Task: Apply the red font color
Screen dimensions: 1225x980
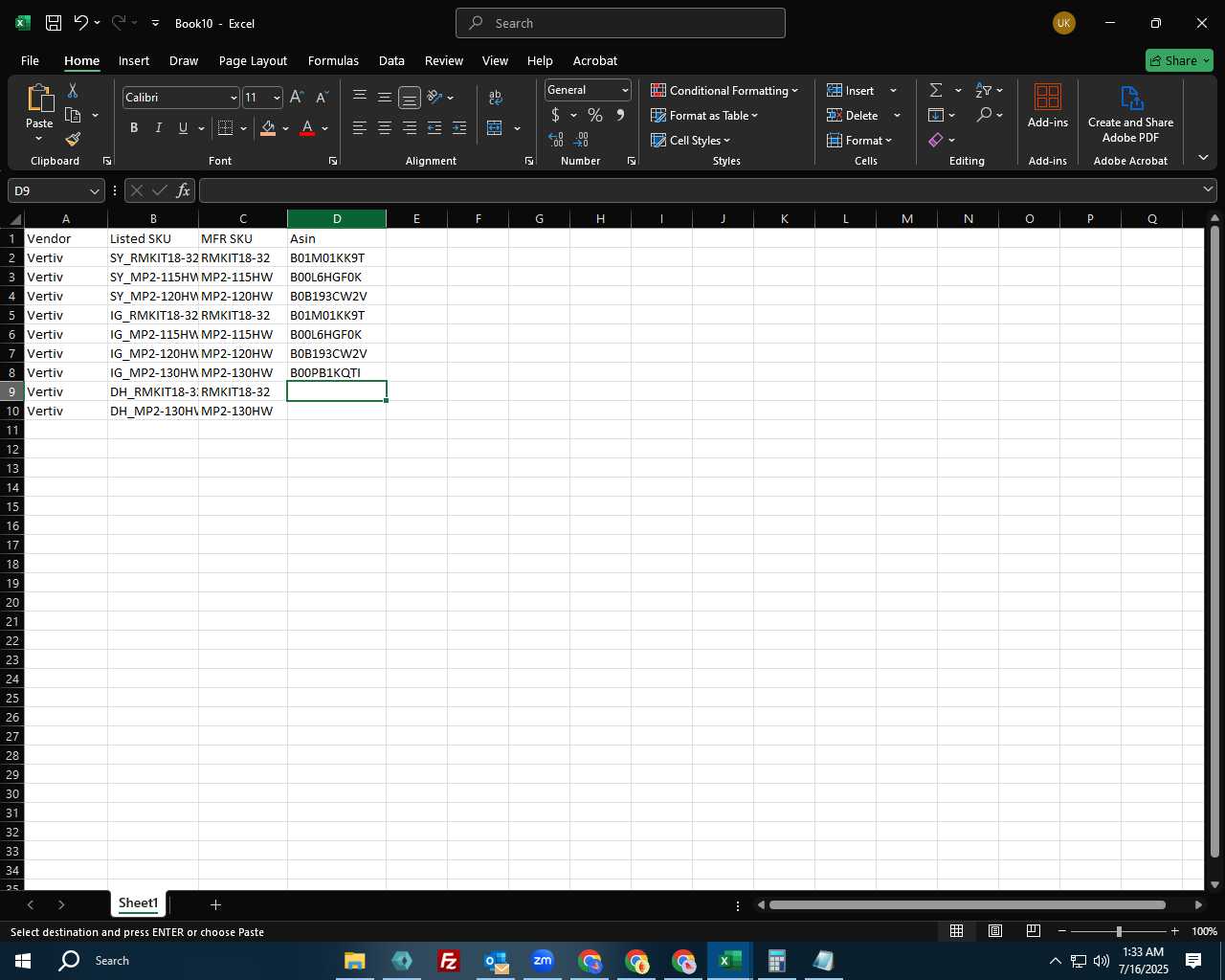Action: tap(307, 128)
